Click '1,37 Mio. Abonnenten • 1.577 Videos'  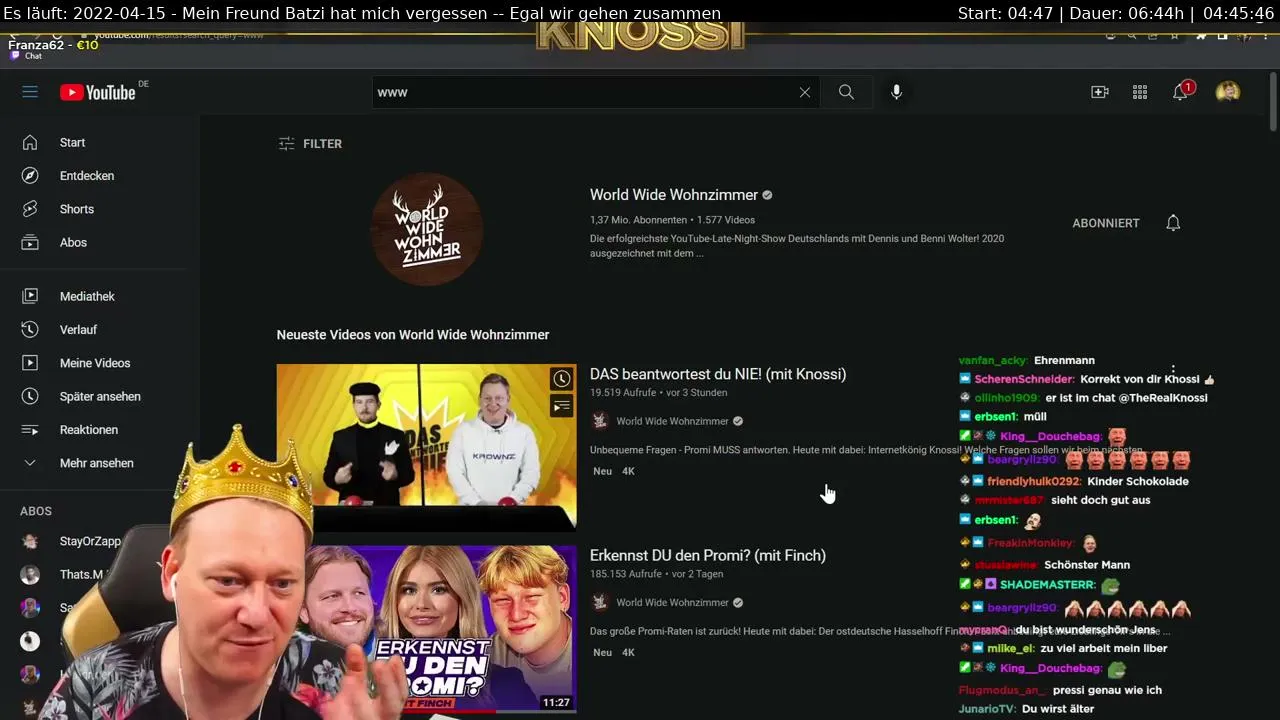click(672, 220)
